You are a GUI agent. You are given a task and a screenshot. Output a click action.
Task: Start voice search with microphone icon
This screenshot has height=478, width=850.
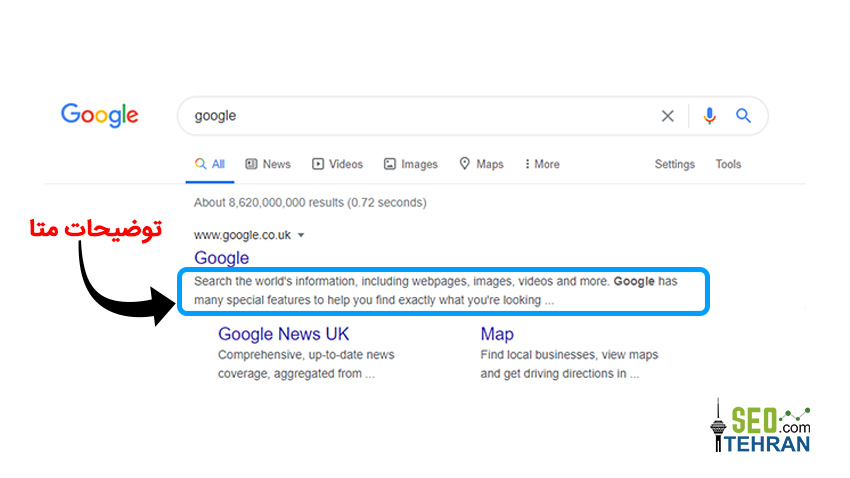point(709,116)
